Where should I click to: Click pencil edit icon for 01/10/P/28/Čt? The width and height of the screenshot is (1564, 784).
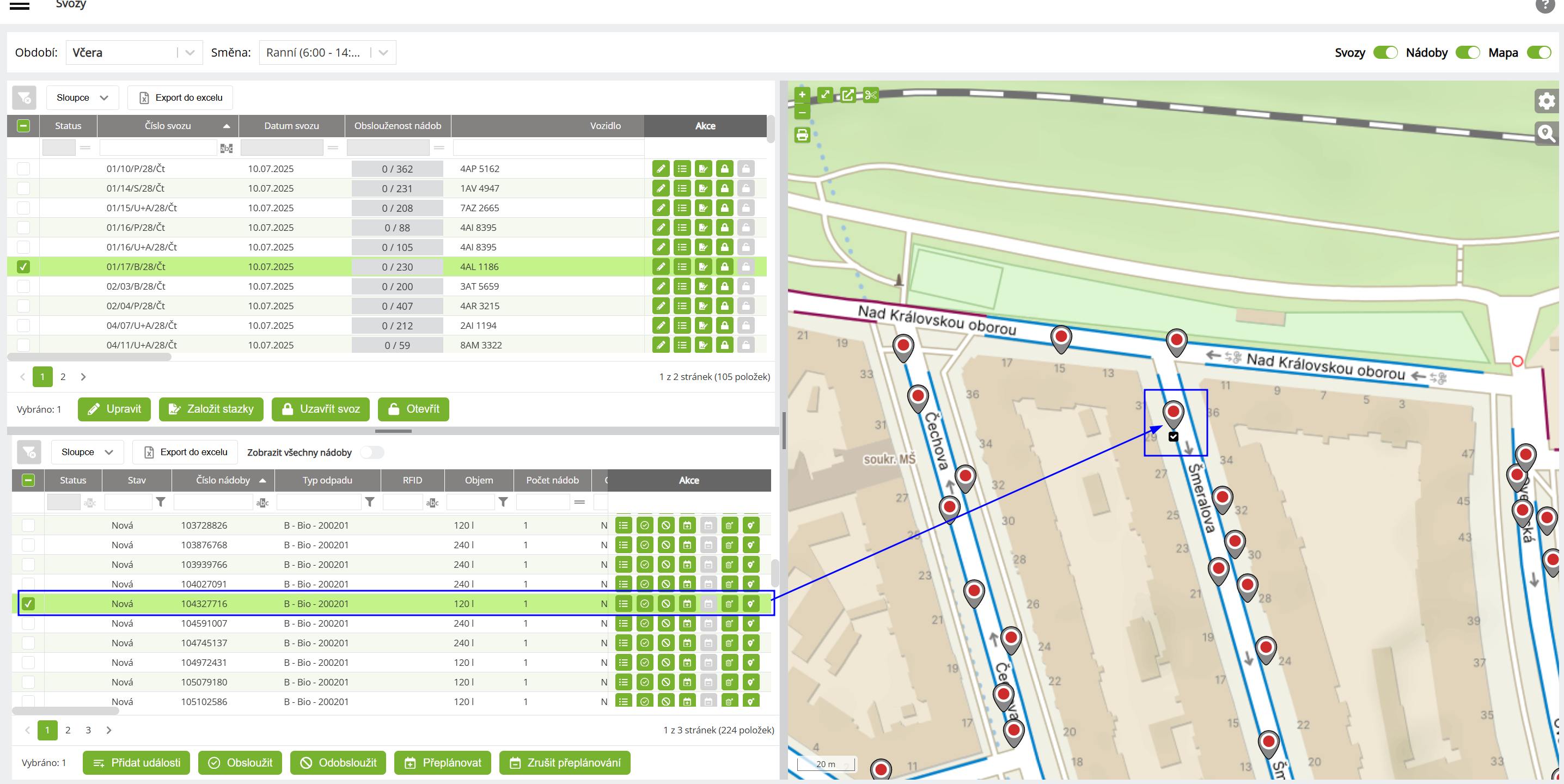tap(661, 169)
